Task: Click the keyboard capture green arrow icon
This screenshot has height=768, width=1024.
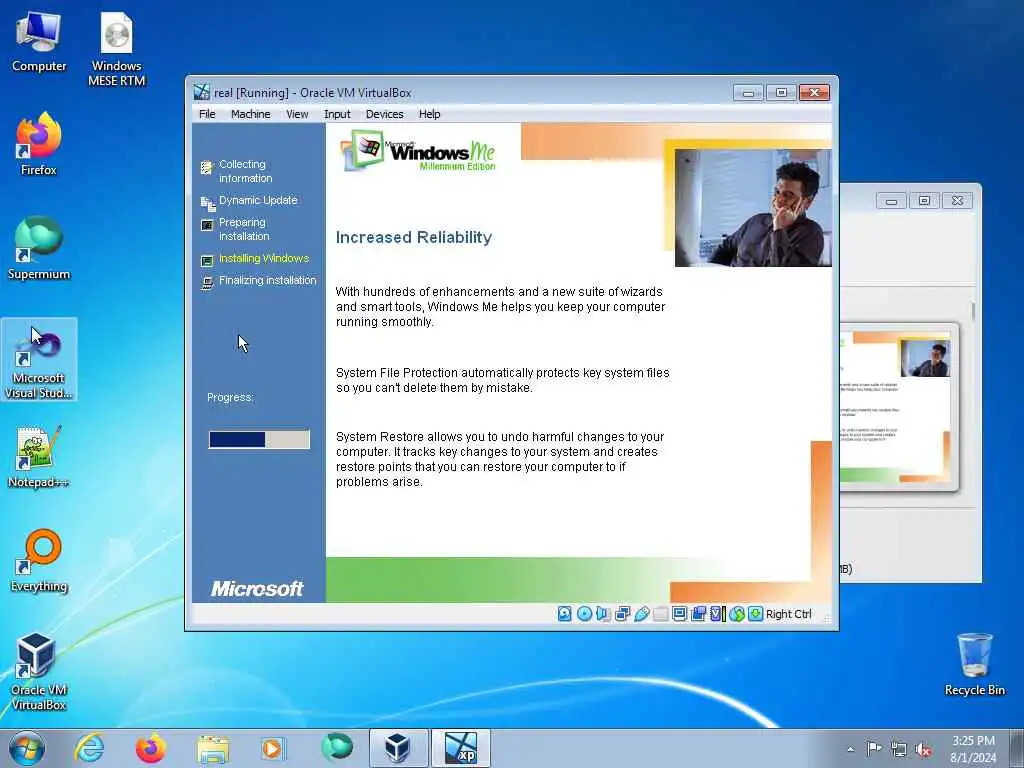Action: (x=756, y=614)
